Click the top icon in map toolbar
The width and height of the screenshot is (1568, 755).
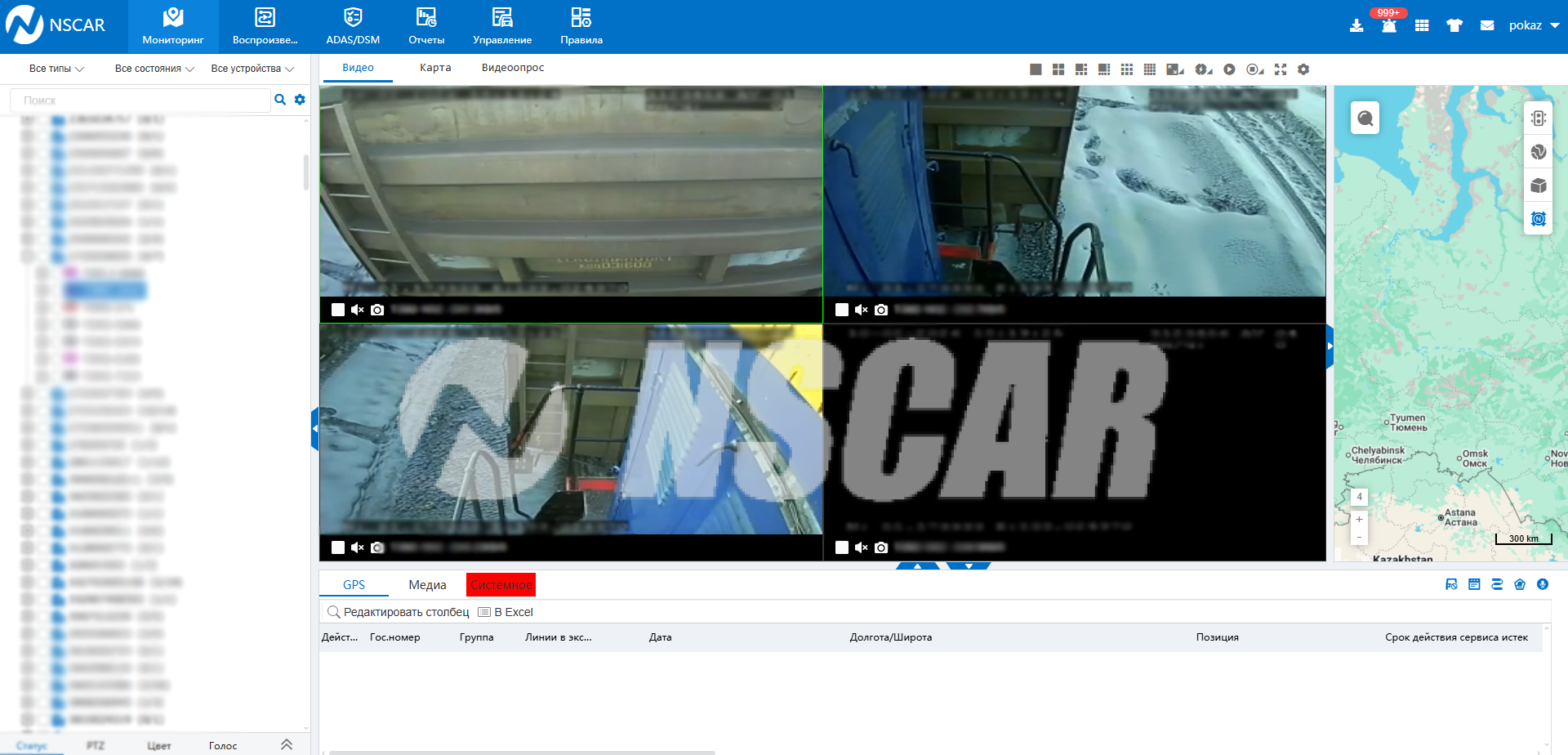(x=1539, y=118)
